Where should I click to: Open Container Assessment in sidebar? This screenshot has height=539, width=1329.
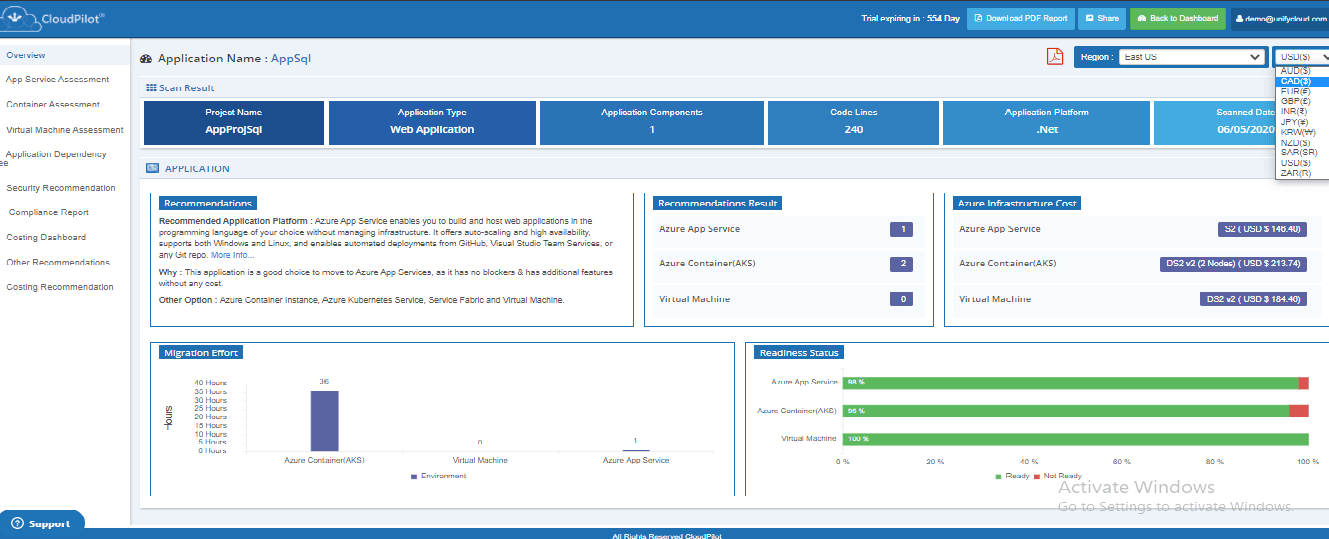pyautogui.click(x=53, y=104)
